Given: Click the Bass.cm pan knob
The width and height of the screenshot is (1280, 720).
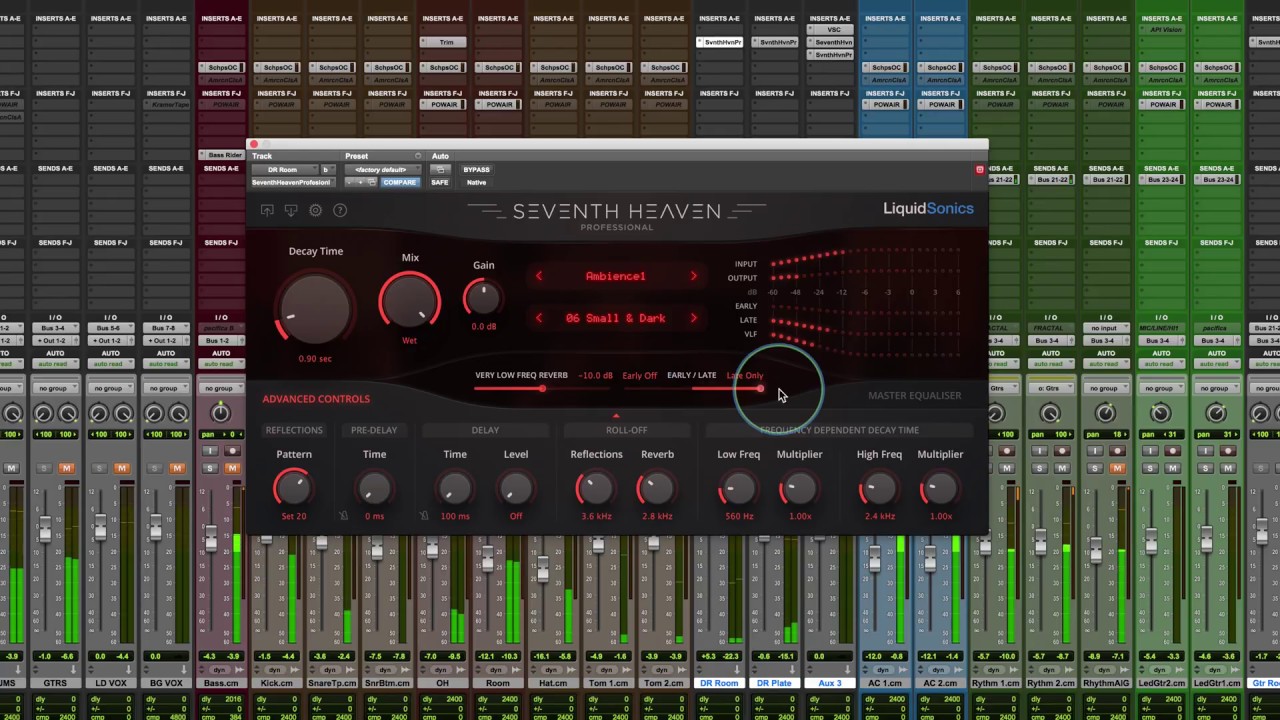Looking at the screenshot, I should coord(221,413).
